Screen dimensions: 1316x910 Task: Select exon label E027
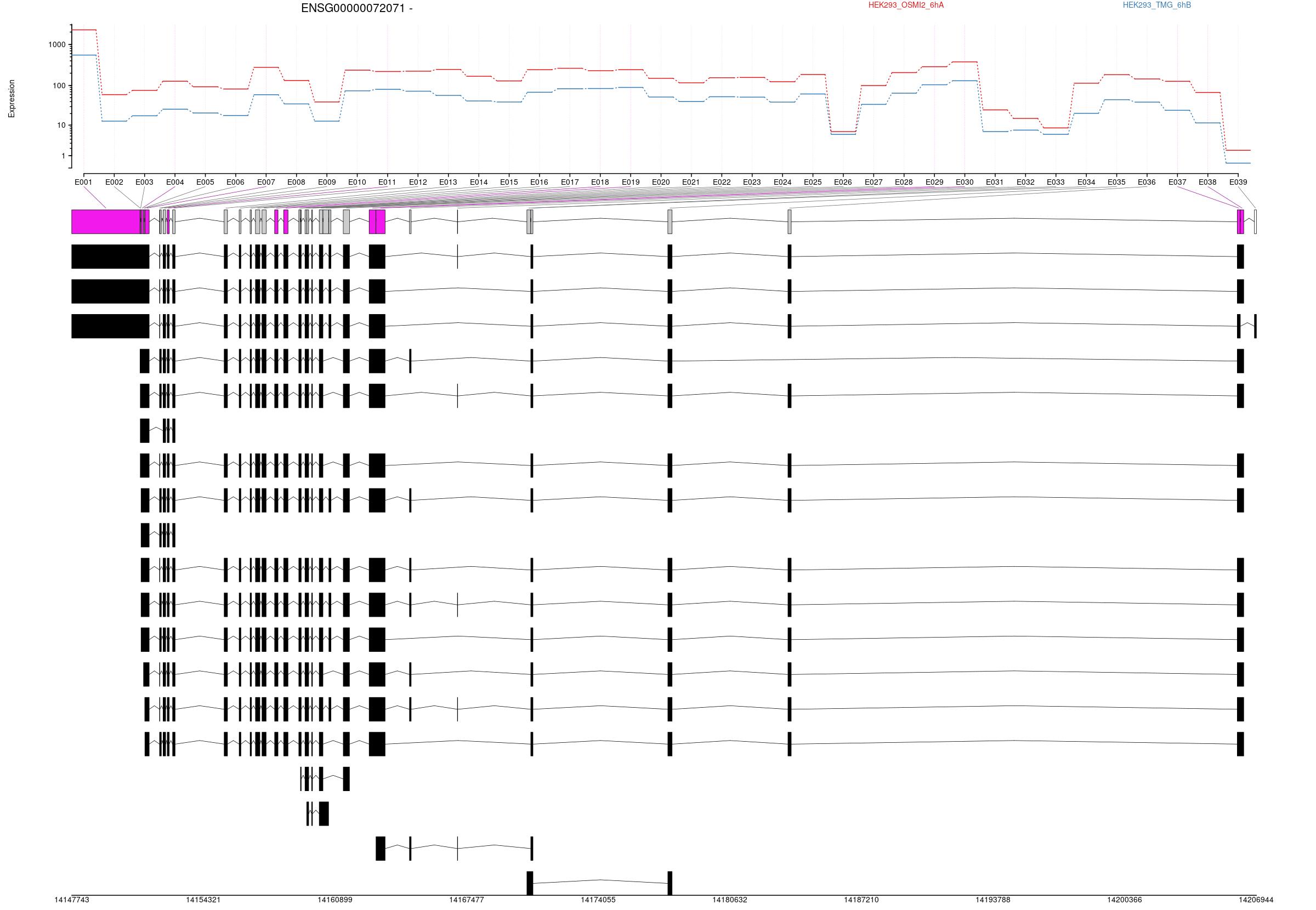873,183
